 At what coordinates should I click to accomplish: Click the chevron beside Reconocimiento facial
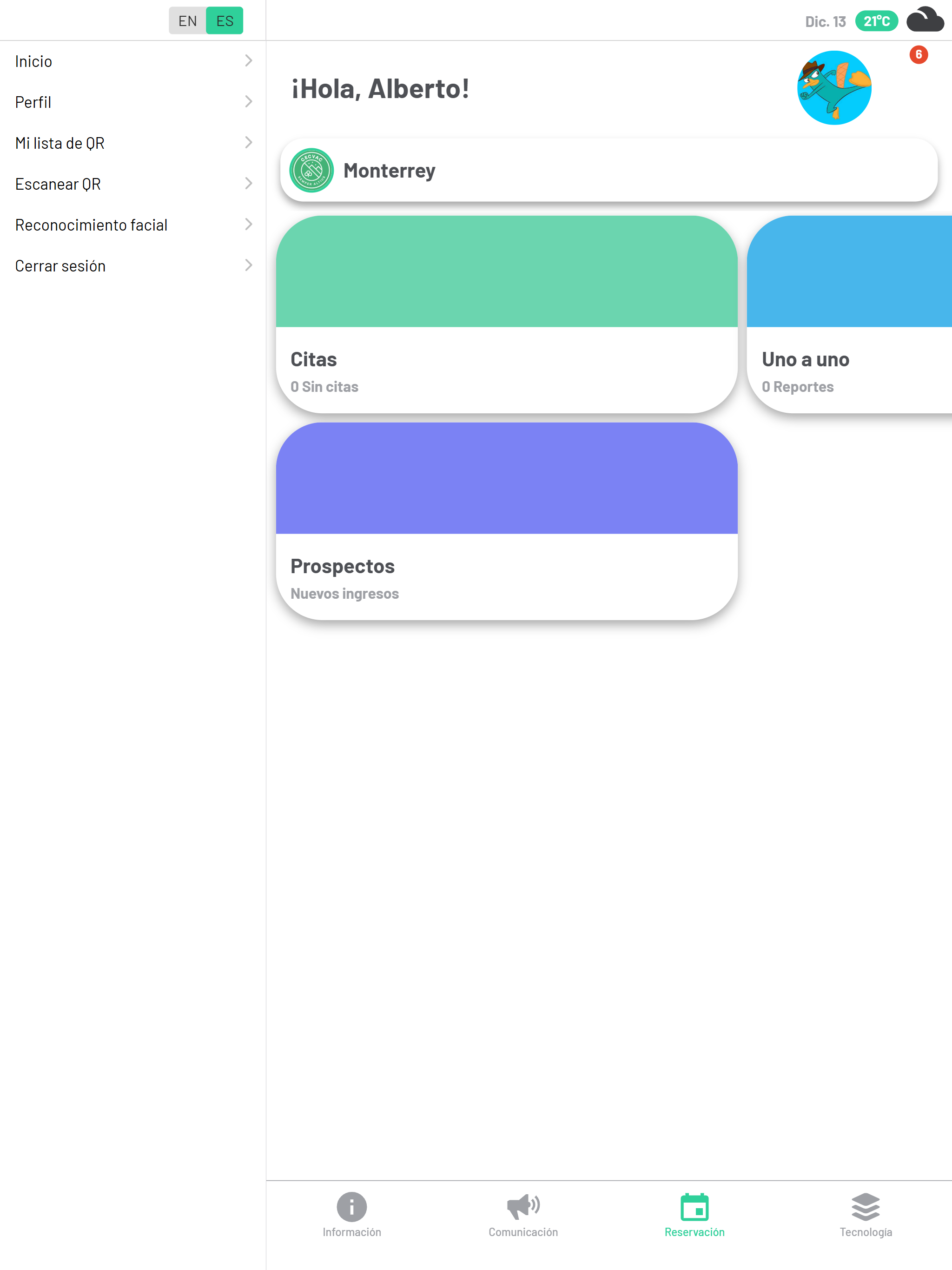click(x=249, y=225)
